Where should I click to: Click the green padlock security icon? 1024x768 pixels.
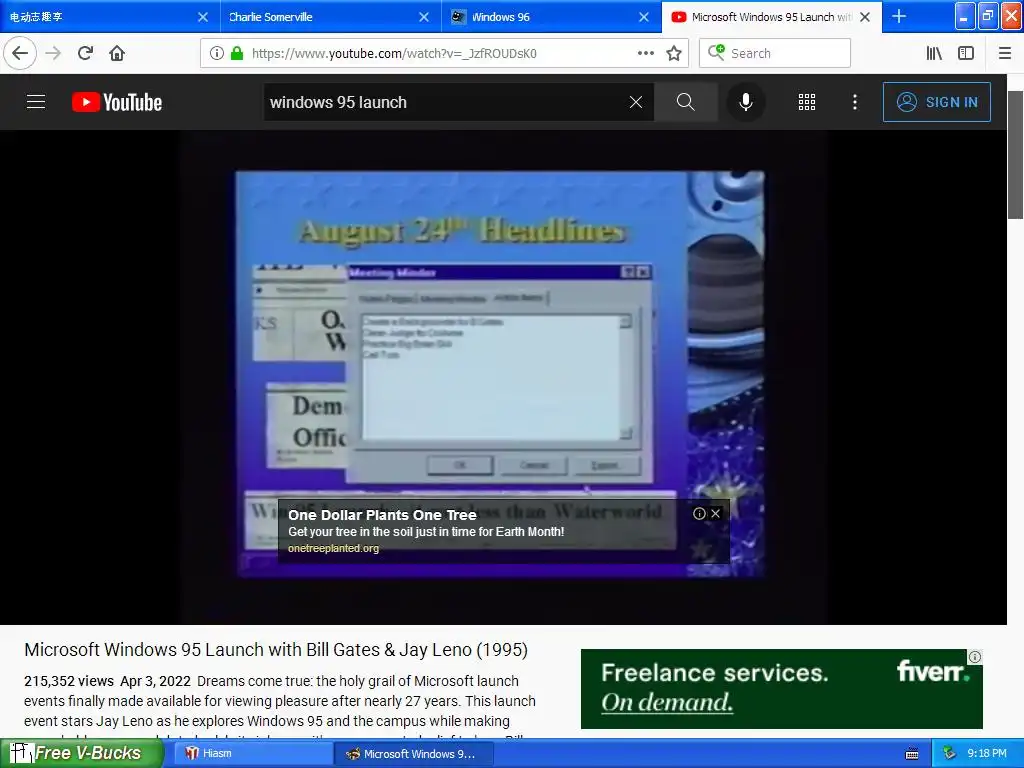(236, 53)
